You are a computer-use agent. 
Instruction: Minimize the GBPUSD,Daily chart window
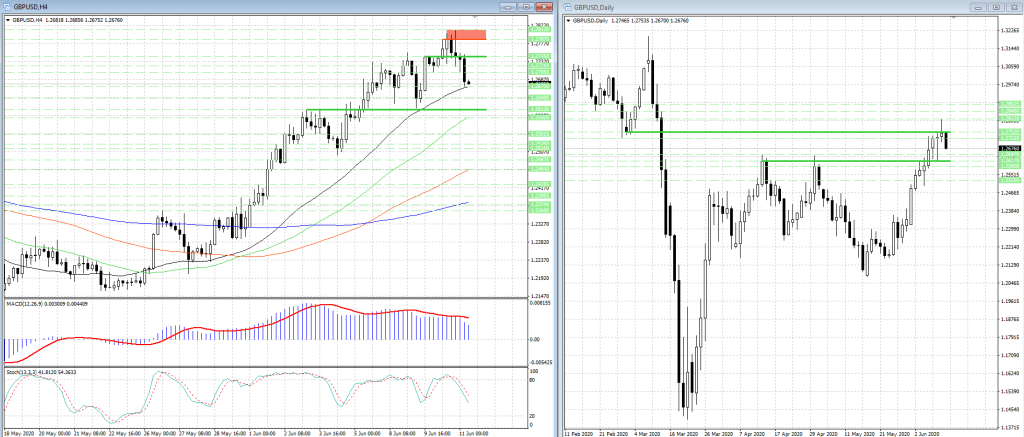[x=978, y=7]
